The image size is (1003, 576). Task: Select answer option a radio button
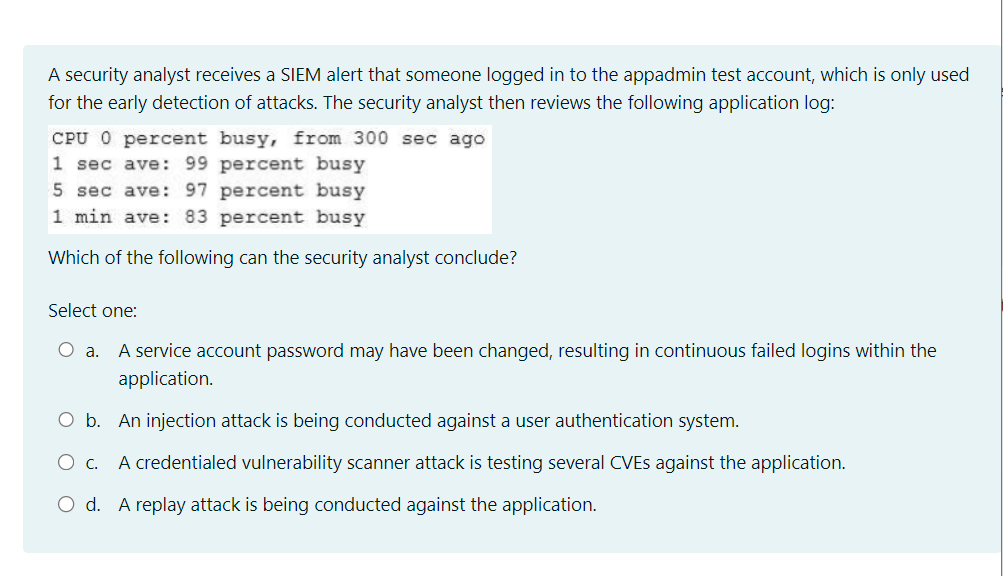[x=65, y=350]
